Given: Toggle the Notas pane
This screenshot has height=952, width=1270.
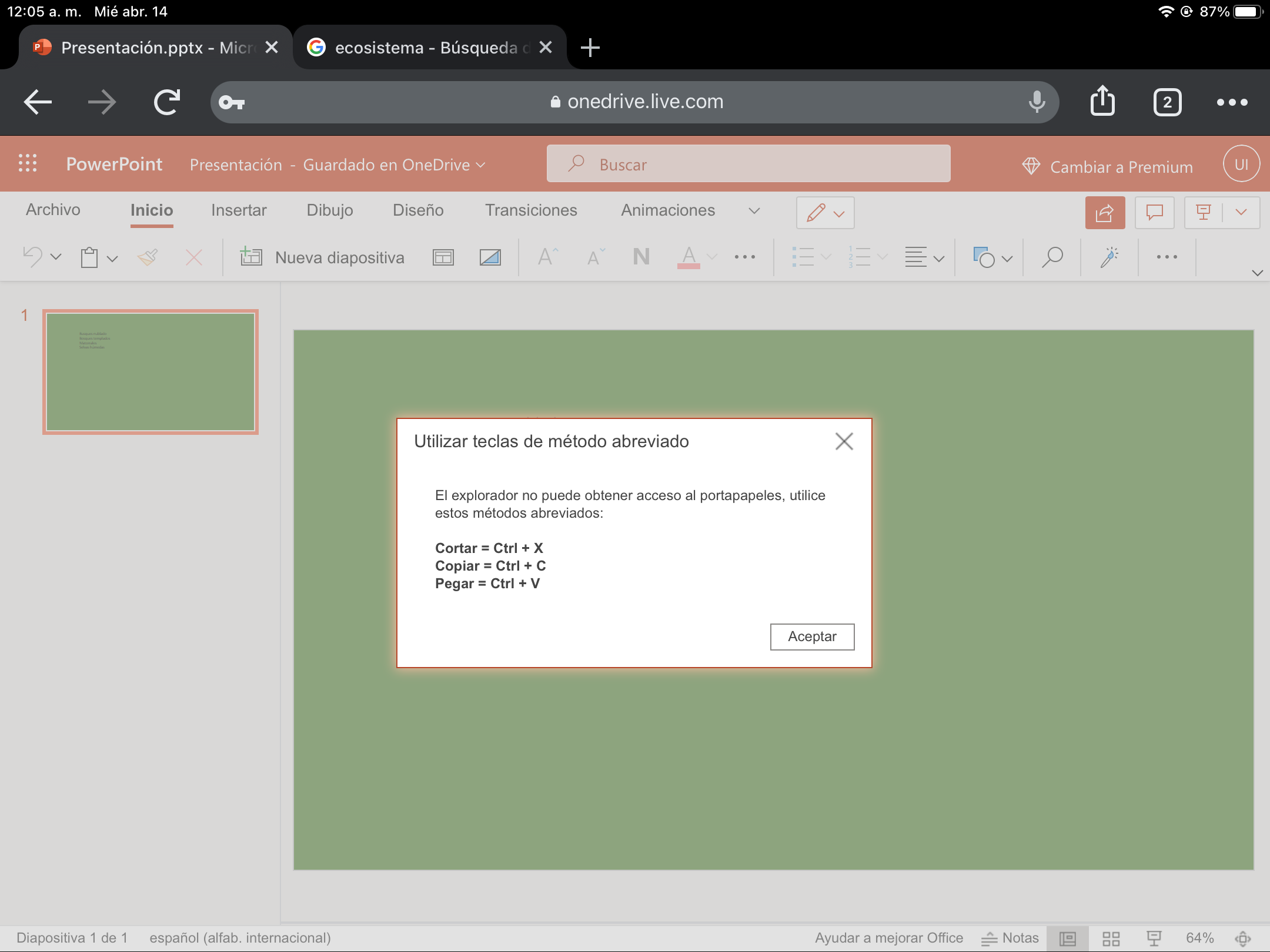Looking at the screenshot, I should 1011,938.
